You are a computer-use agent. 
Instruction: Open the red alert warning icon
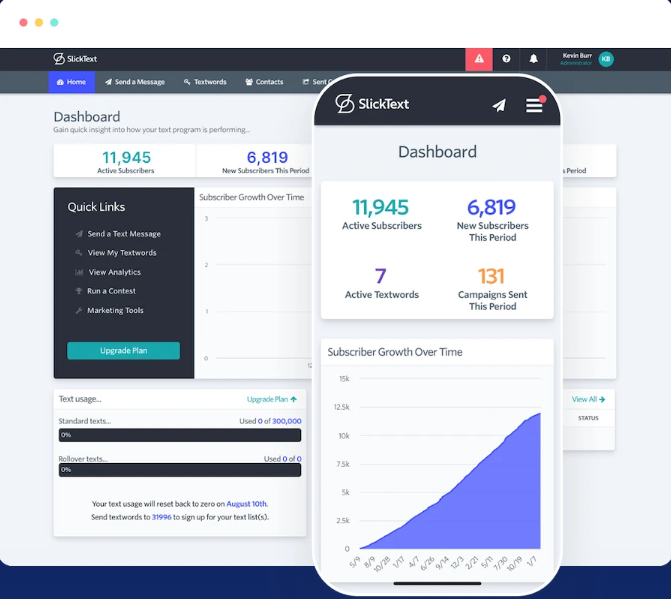pos(479,59)
